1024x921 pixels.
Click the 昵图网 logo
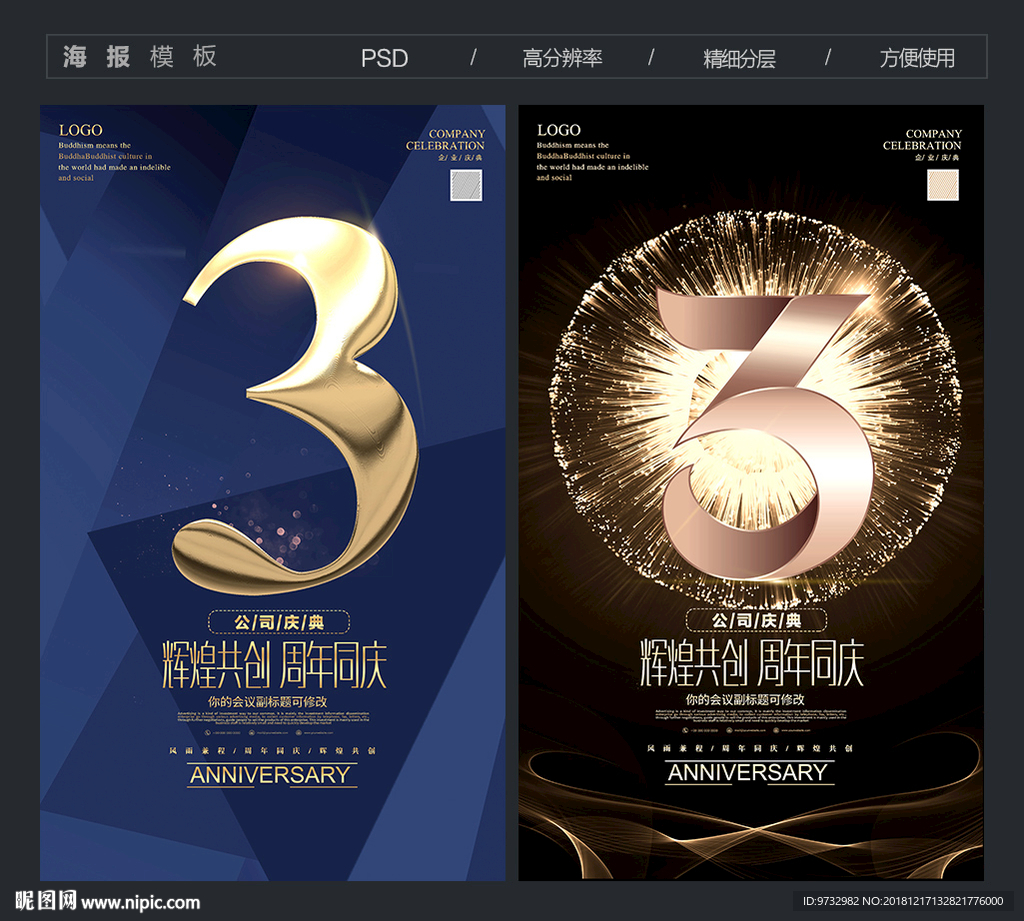point(46,900)
